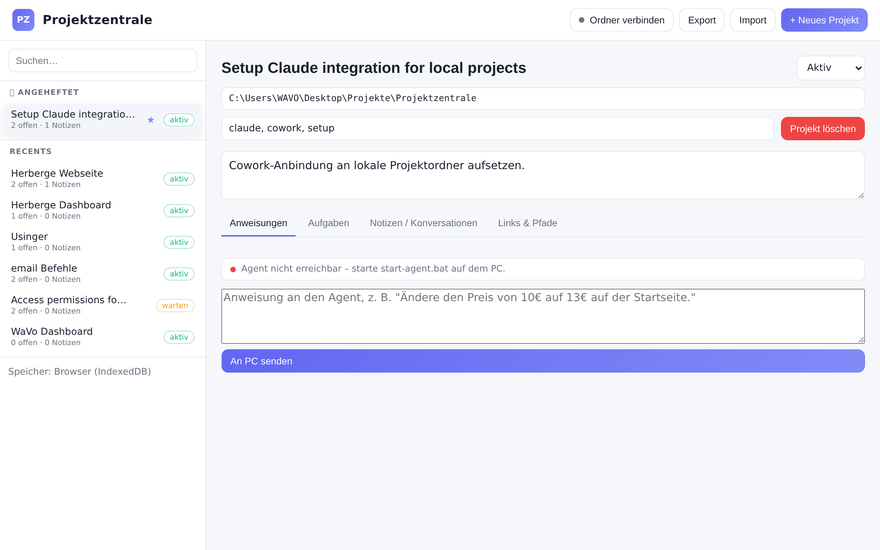The image size is (880, 550).
Task: Open the Links & Pfade tab
Action: pyautogui.click(x=528, y=223)
